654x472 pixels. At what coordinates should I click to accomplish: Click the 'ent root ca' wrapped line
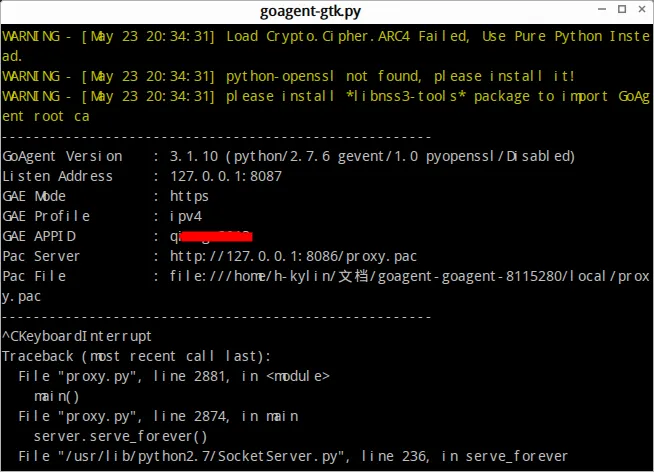pyautogui.click(x=46, y=116)
